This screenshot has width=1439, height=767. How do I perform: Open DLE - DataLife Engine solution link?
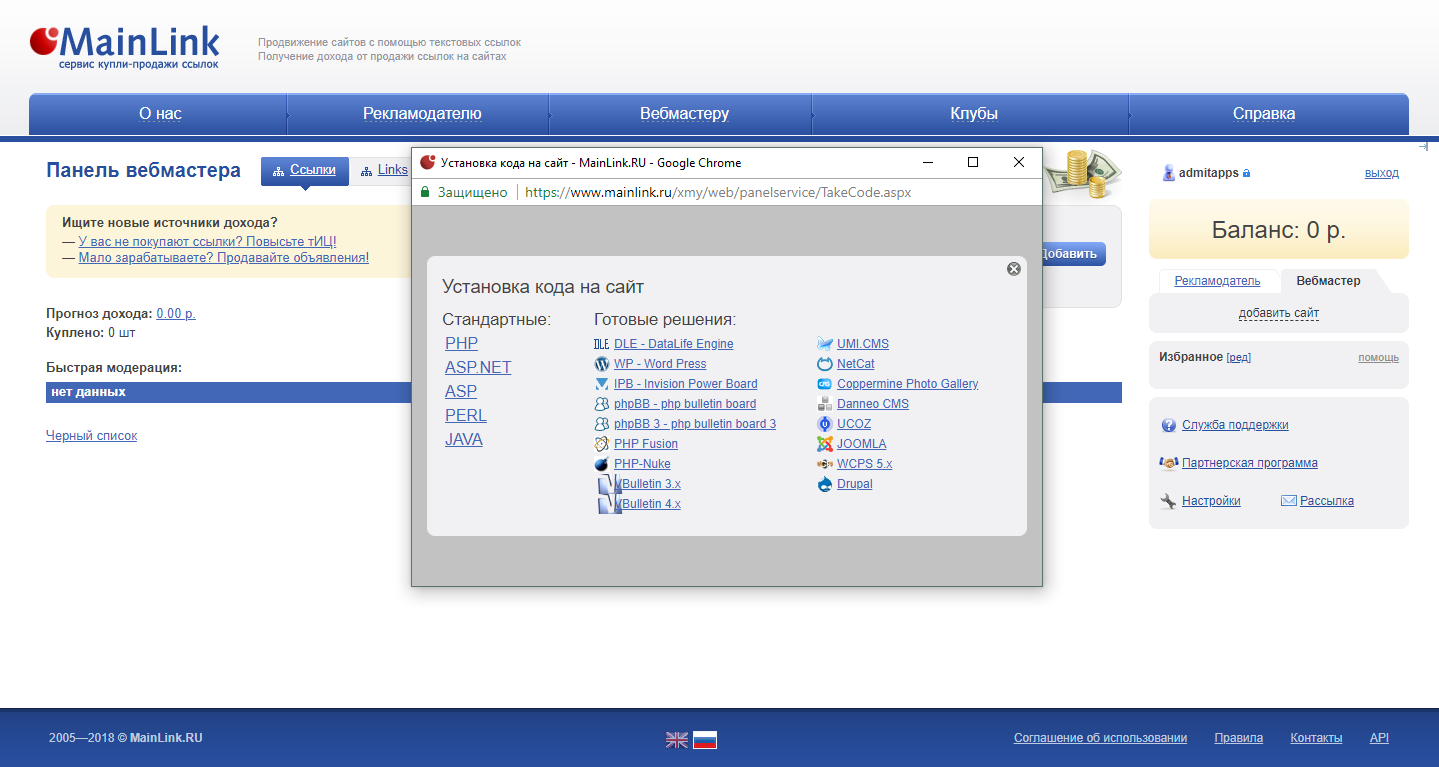pyautogui.click(x=674, y=344)
